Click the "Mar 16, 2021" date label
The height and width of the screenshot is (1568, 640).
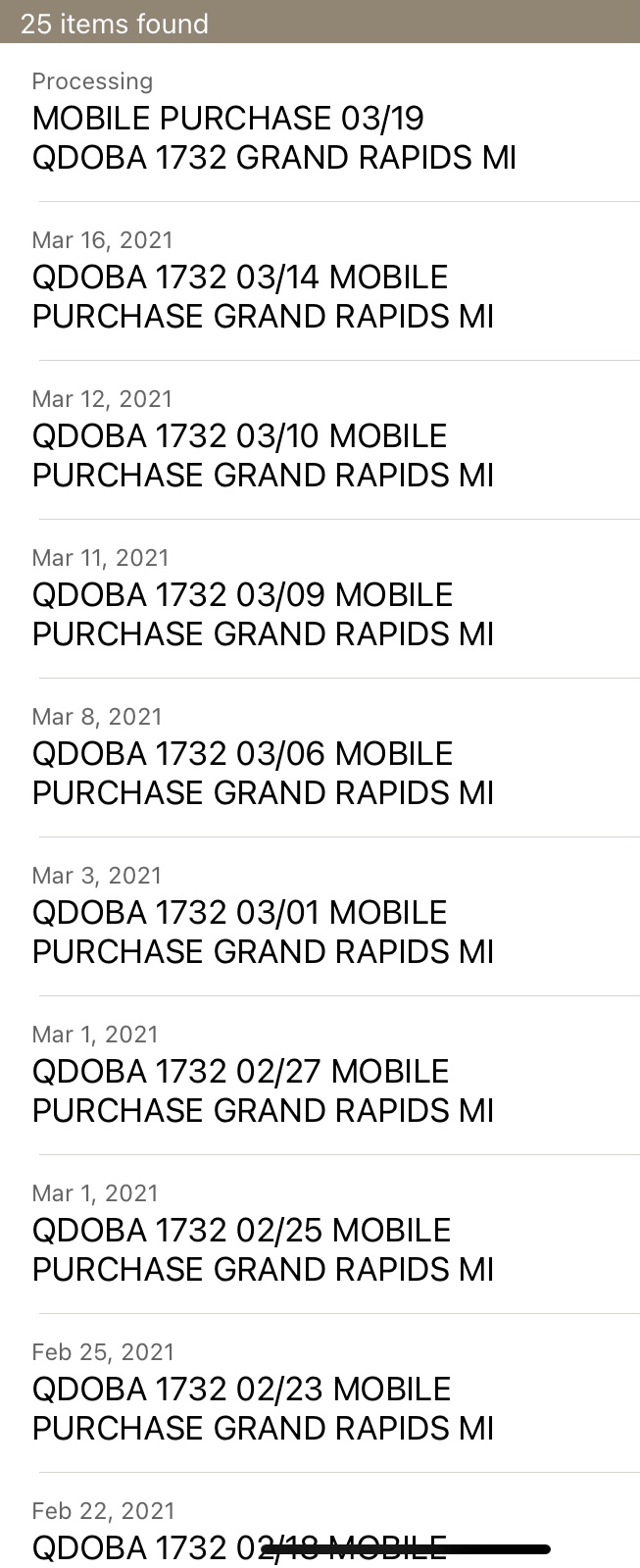point(102,240)
